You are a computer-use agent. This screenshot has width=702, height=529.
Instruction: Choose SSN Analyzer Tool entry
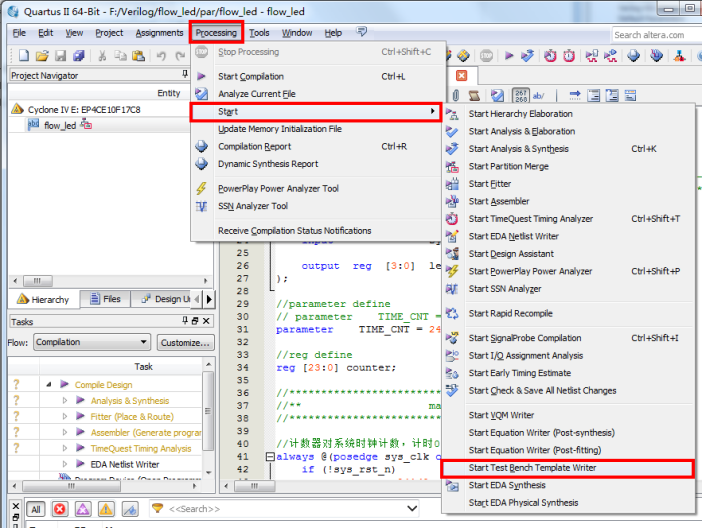pyautogui.click(x=316, y=206)
